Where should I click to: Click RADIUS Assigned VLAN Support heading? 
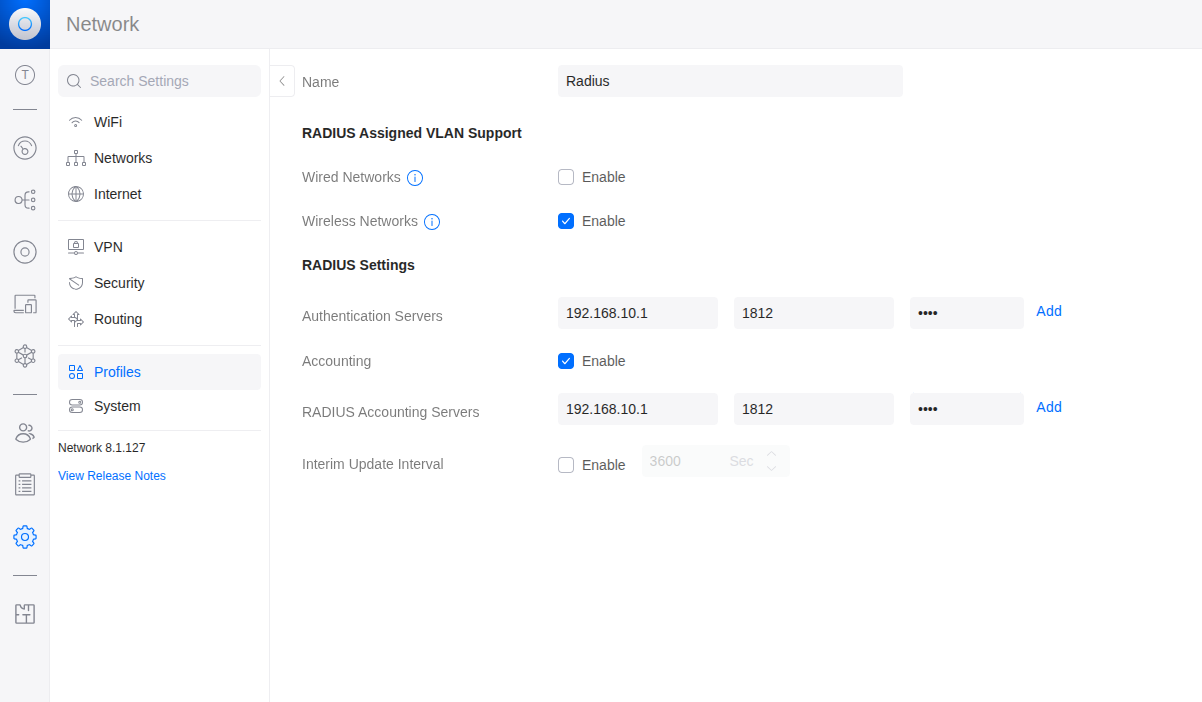412,133
